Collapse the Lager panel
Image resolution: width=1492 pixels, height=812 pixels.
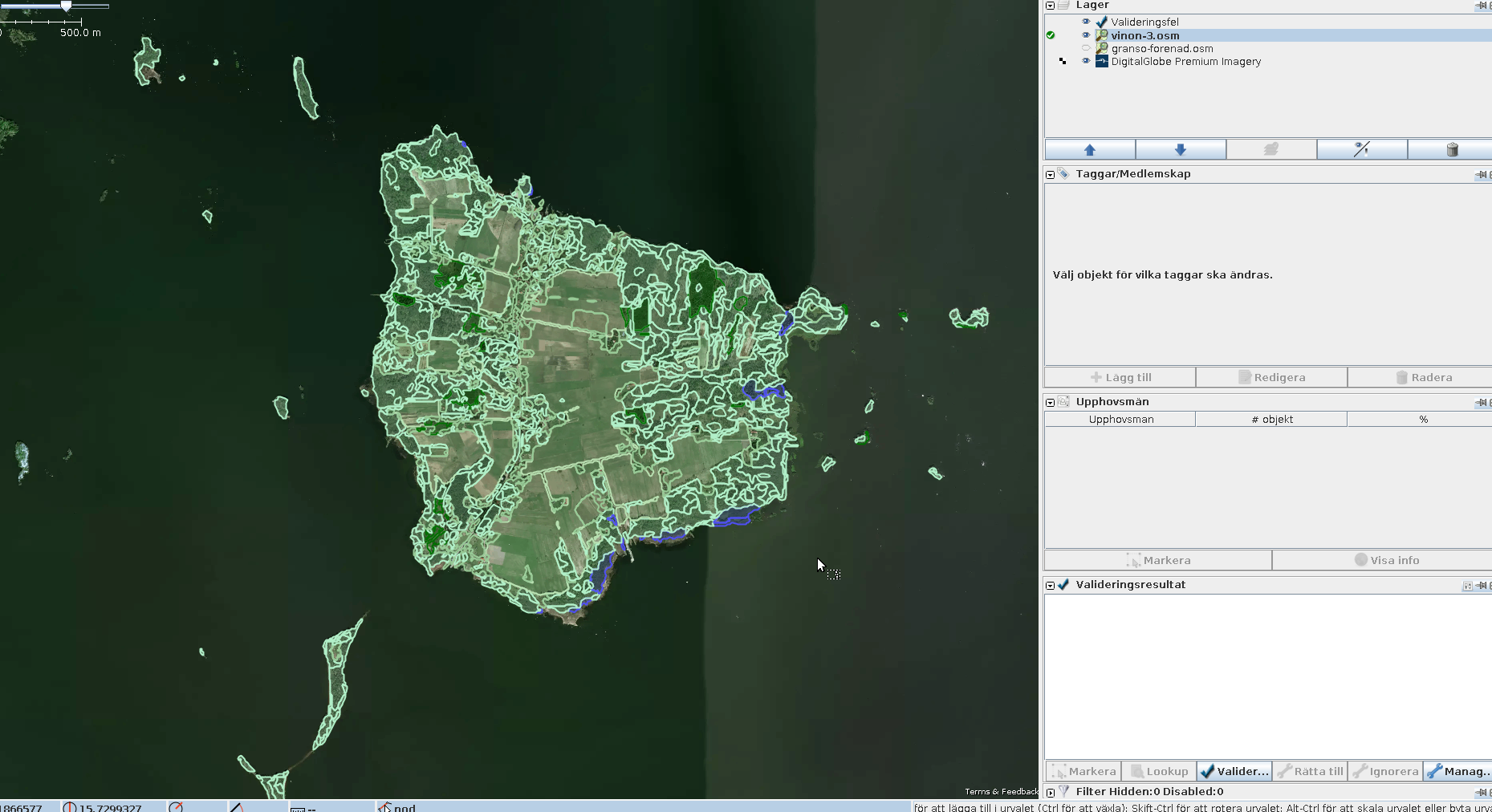tap(1050, 6)
